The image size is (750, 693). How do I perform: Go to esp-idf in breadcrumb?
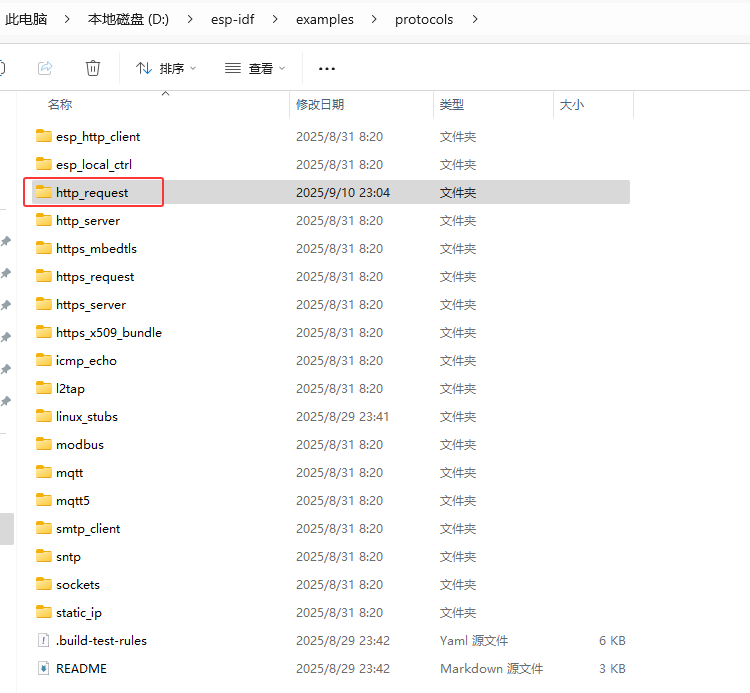pyautogui.click(x=232, y=19)
